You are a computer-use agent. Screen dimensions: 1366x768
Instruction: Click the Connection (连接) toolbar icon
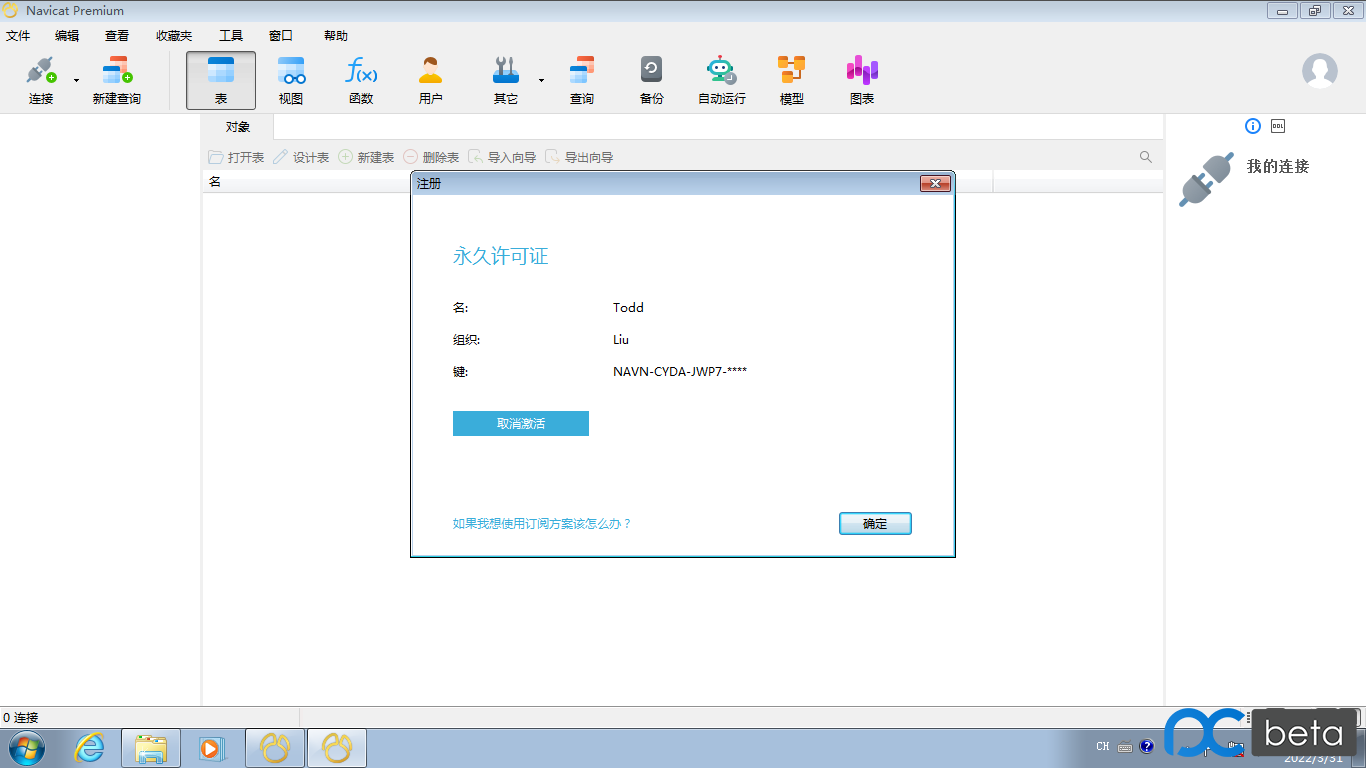(41, 80)
